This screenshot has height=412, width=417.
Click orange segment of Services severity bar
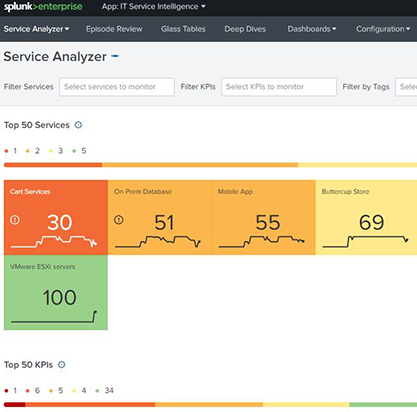click(200, 165)
